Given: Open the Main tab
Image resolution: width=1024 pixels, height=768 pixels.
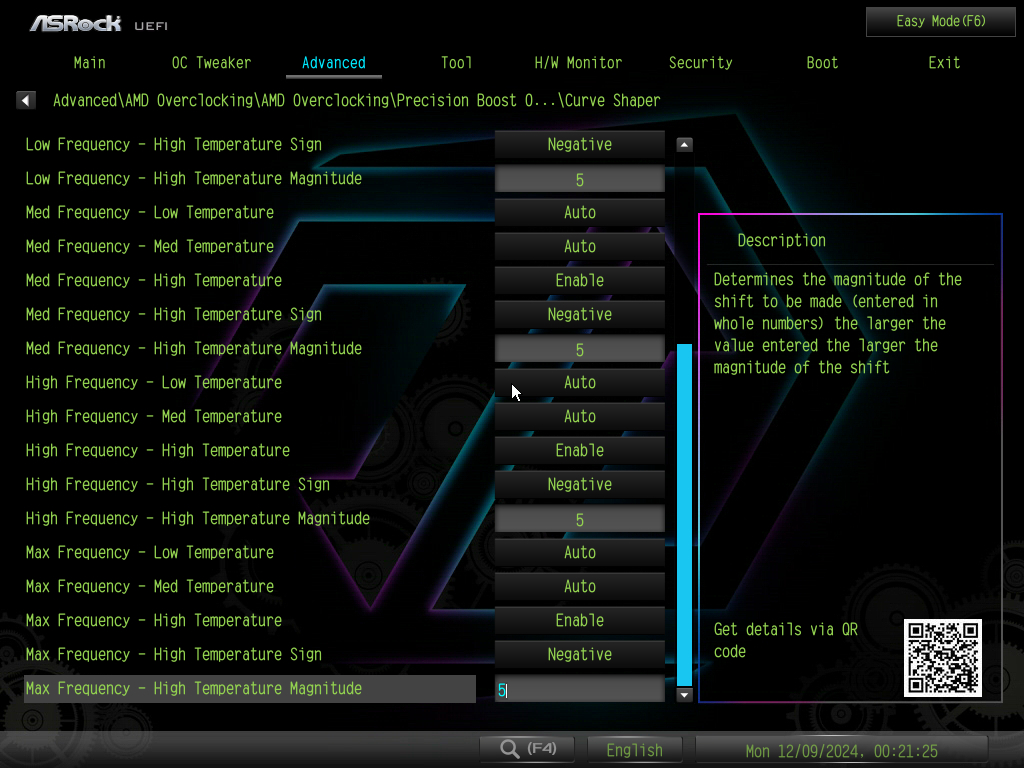Looking at the screenshot, I should coord(89,63).
